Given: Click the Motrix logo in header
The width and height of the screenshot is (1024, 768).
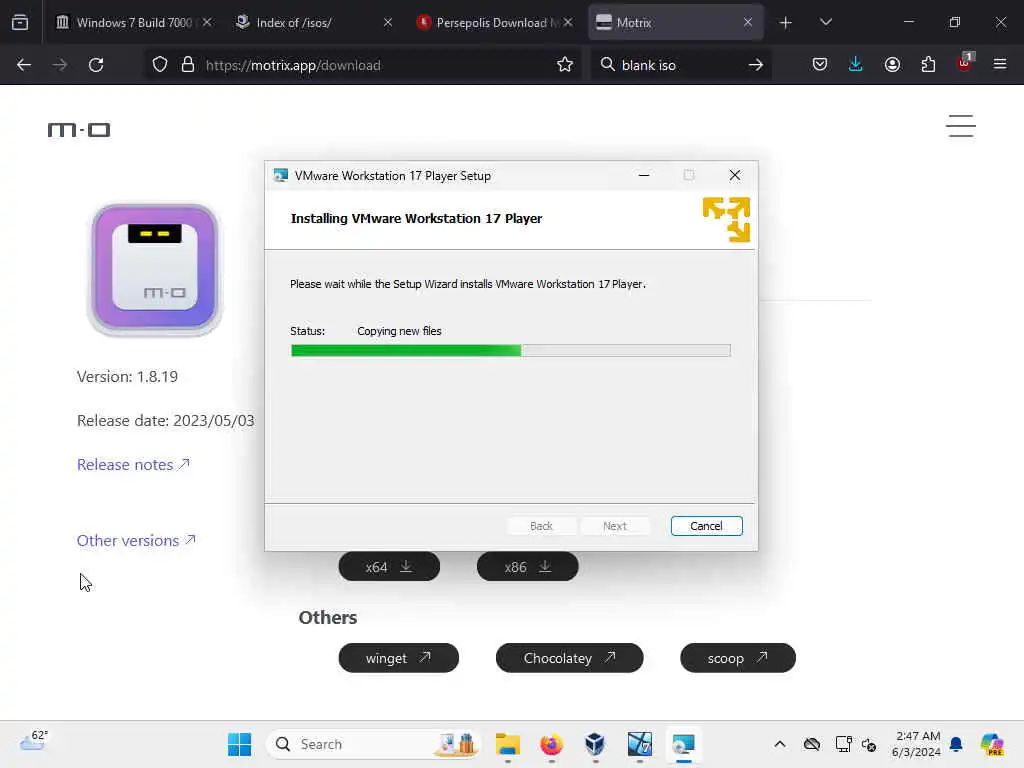Looking at the screenshot, I should click(79, 130).
